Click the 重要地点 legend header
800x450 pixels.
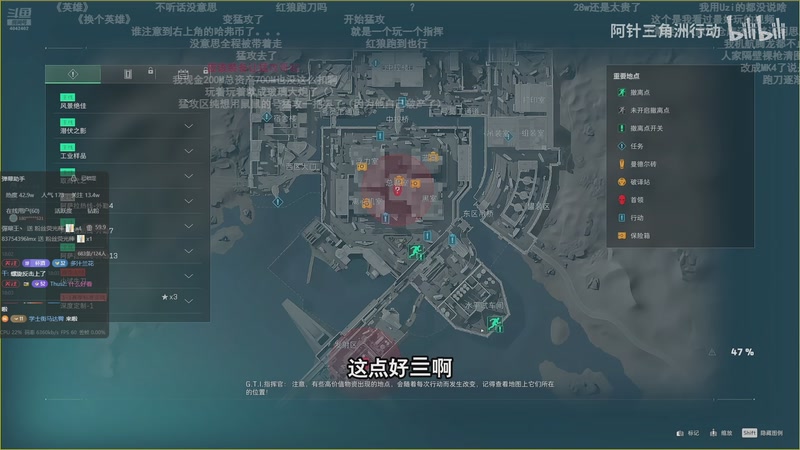[x=626, y=76]
